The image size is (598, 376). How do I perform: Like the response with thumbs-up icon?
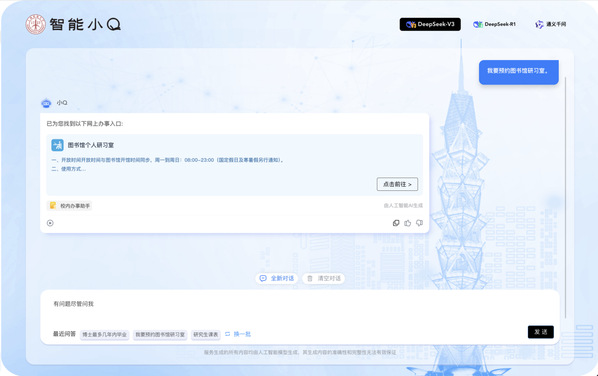(408, 223)
